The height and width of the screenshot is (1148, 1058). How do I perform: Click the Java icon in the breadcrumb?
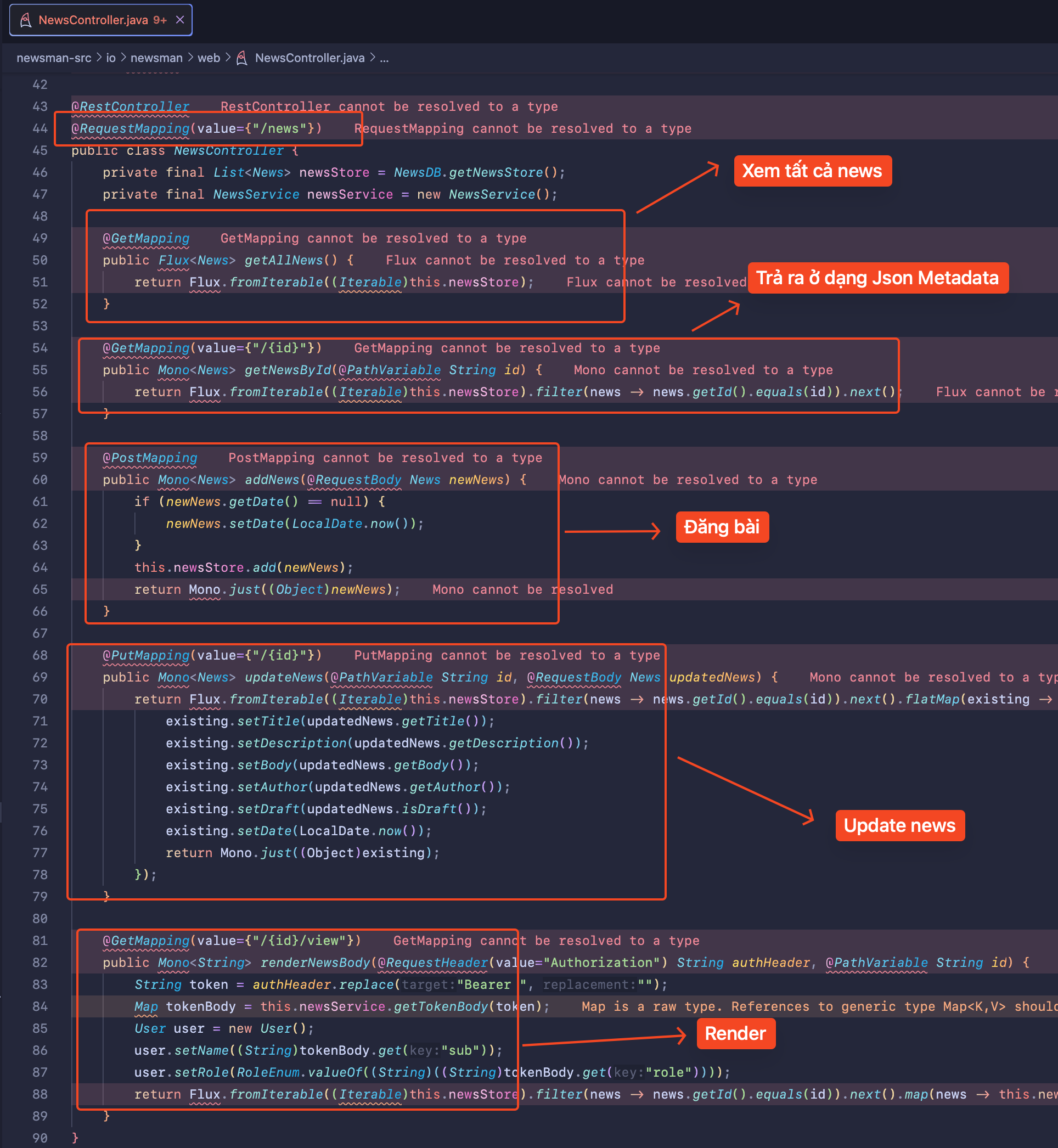242,58
